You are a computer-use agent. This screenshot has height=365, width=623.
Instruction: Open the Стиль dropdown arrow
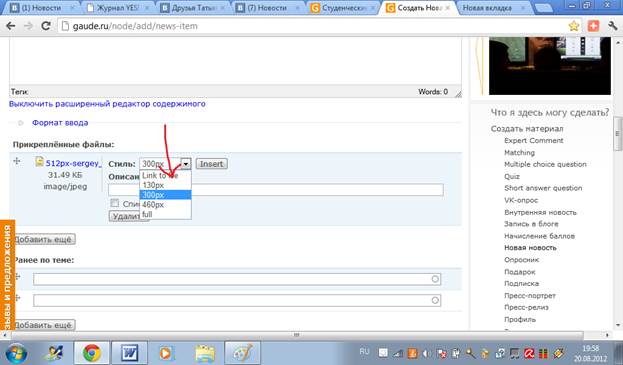(x=186, y=164)
